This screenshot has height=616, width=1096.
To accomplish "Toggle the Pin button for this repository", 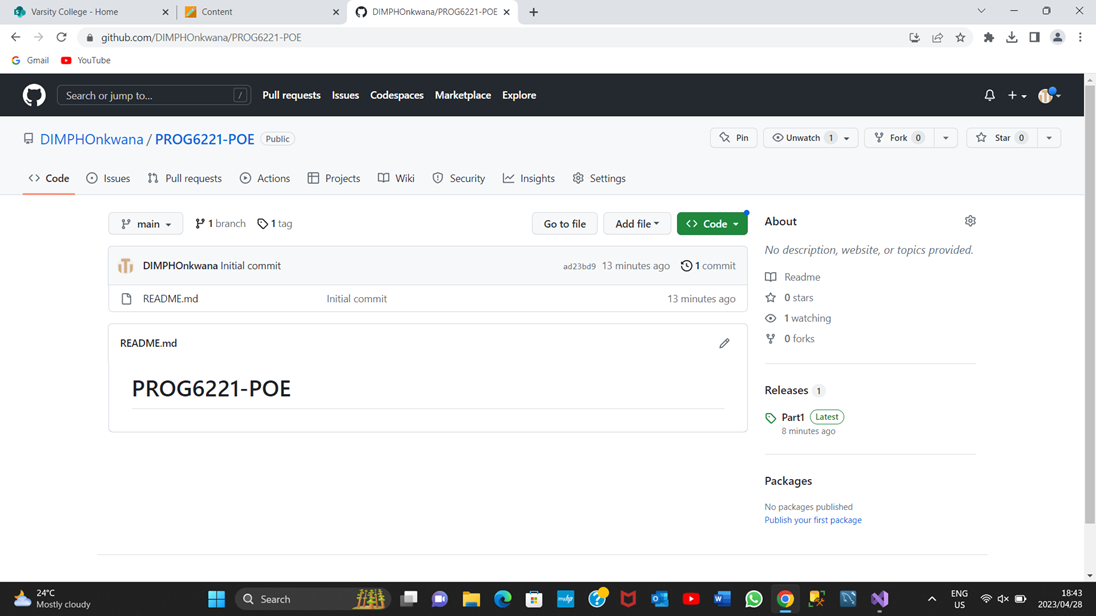I will 733,137.
